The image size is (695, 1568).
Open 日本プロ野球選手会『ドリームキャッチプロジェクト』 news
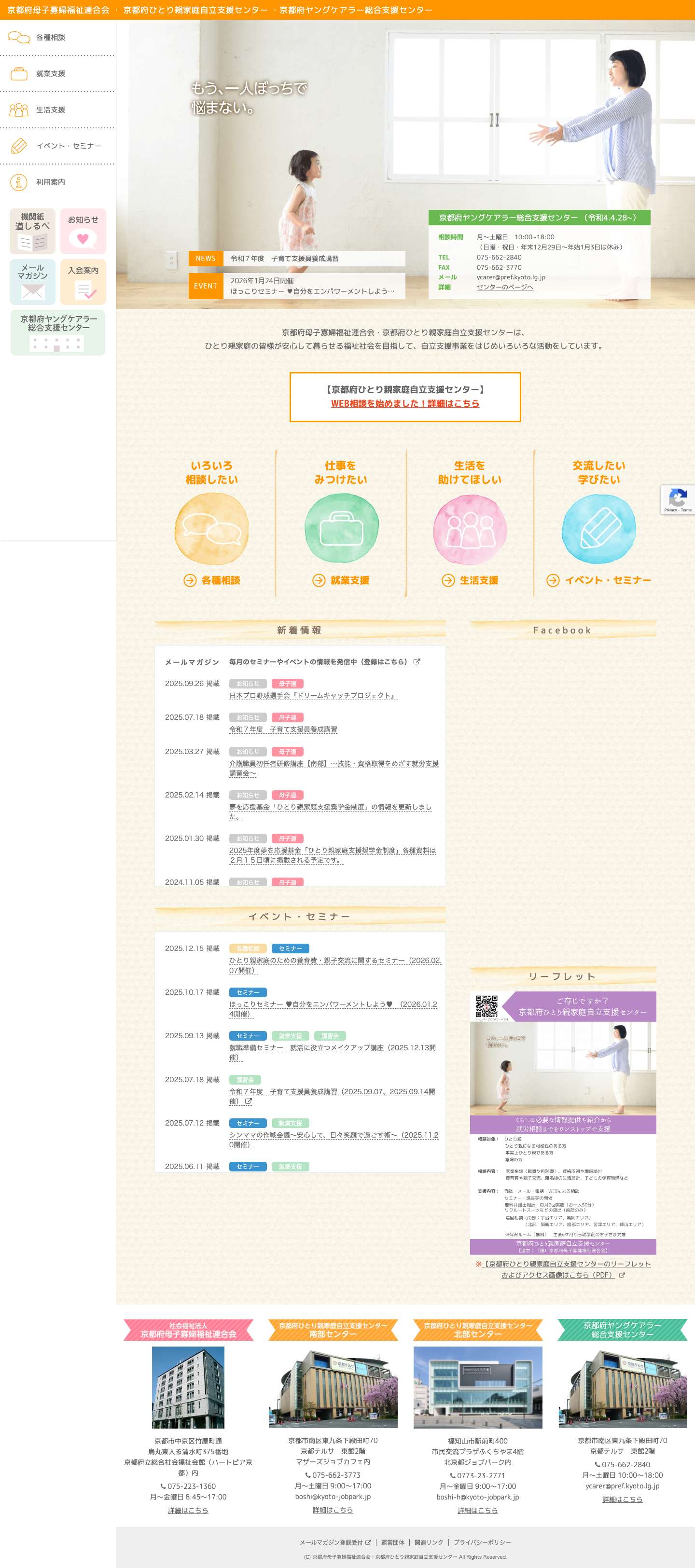tap(313, 696)
